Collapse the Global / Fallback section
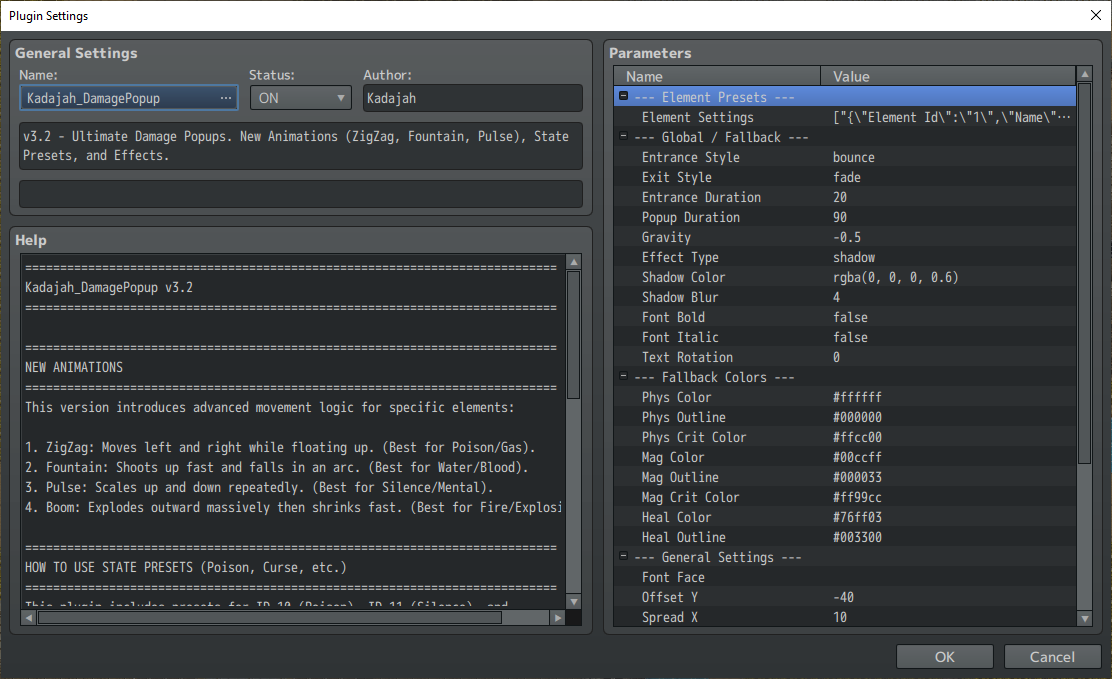Image resolution: width=1112 pixels, height=679 pixels. (x=623, y=136)
